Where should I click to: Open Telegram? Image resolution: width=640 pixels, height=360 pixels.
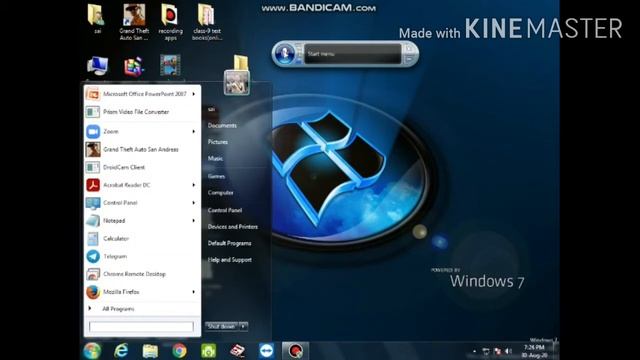pos(142,256)
